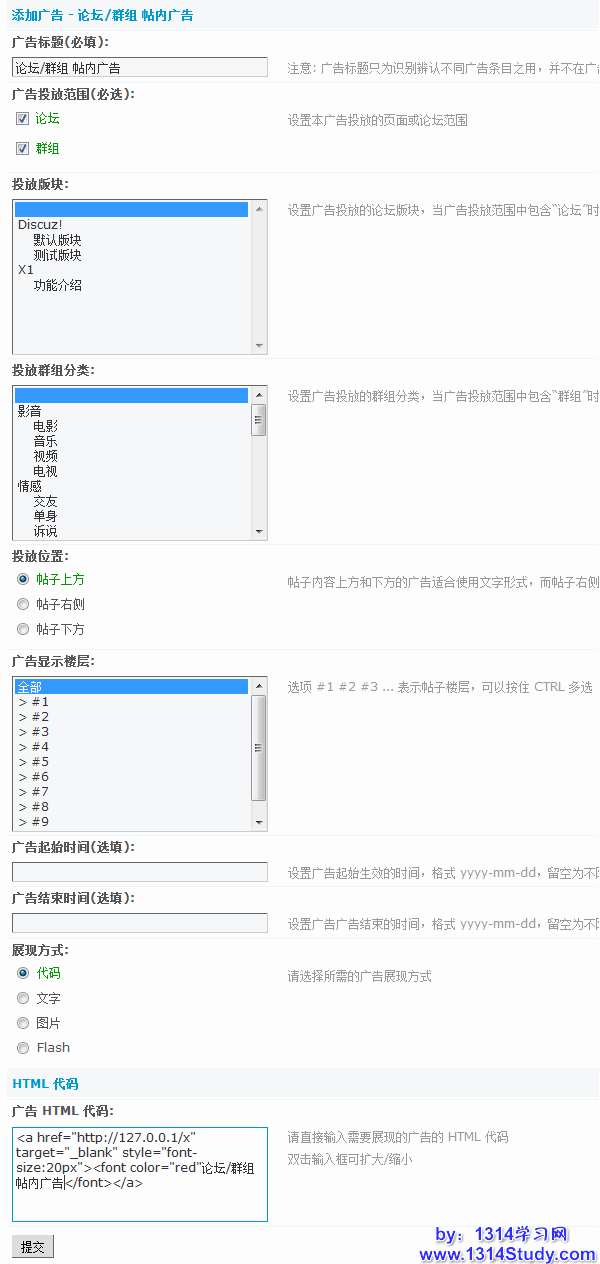Select the 帖子上方 radio button
600x1264 pixels.
pos(23,579)
